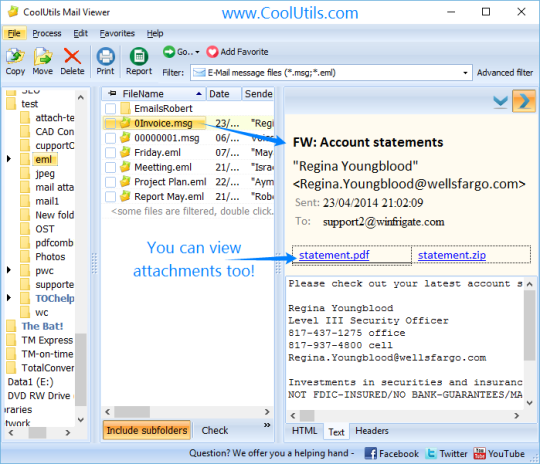Click the Friday.eml file icon
This screenshot has width=540, height=464.
click(x=125, y=152)
